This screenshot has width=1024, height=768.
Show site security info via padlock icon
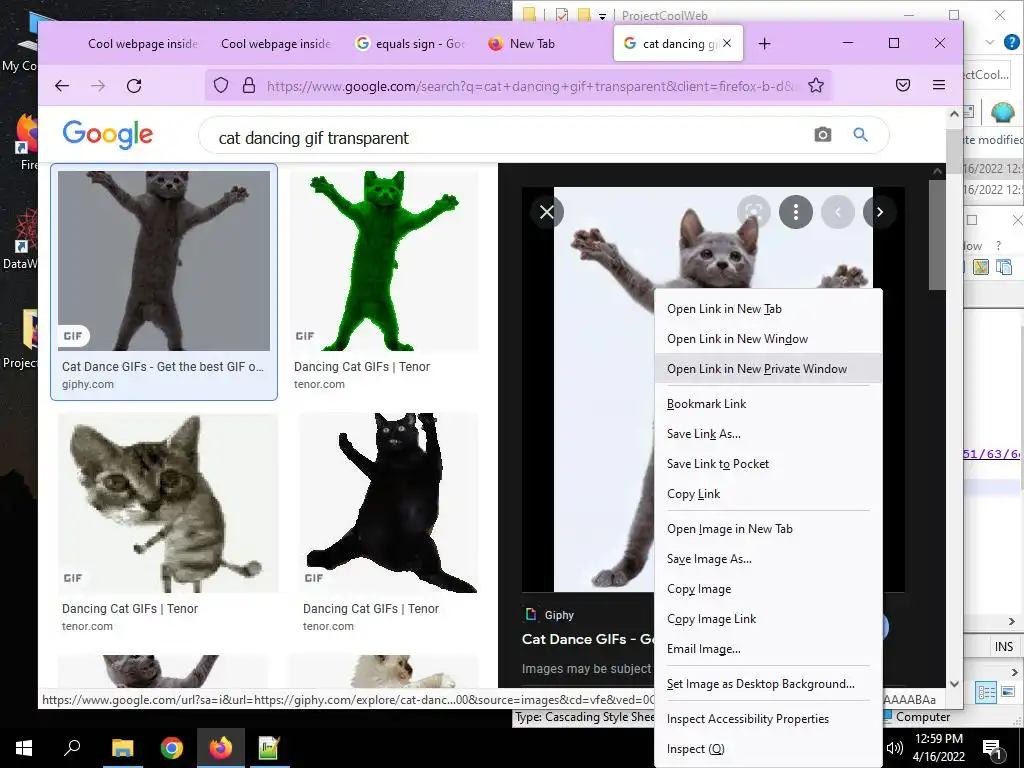click(249, 86)
